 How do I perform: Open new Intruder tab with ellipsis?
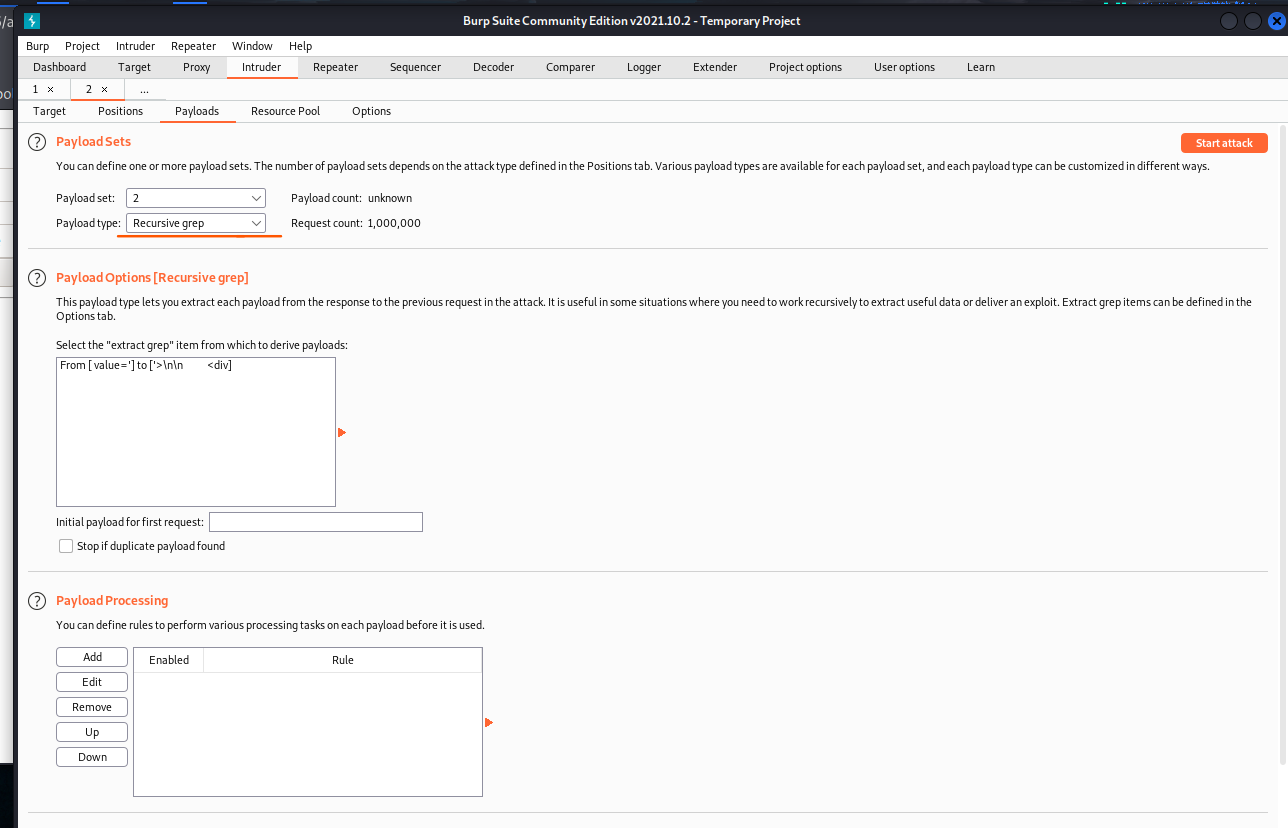tap(144, 89)
